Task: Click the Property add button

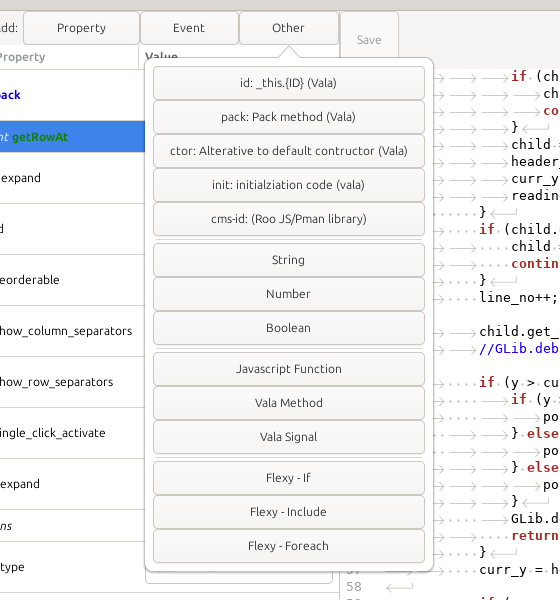Action: (81, 28)
